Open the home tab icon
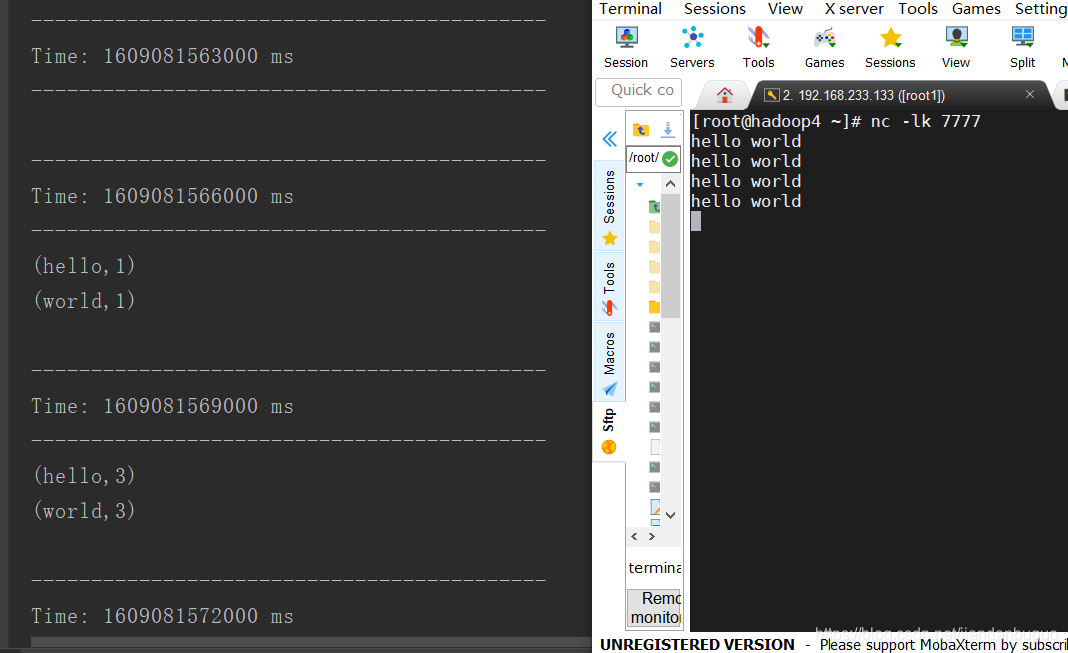 click(x=725, y=95)
